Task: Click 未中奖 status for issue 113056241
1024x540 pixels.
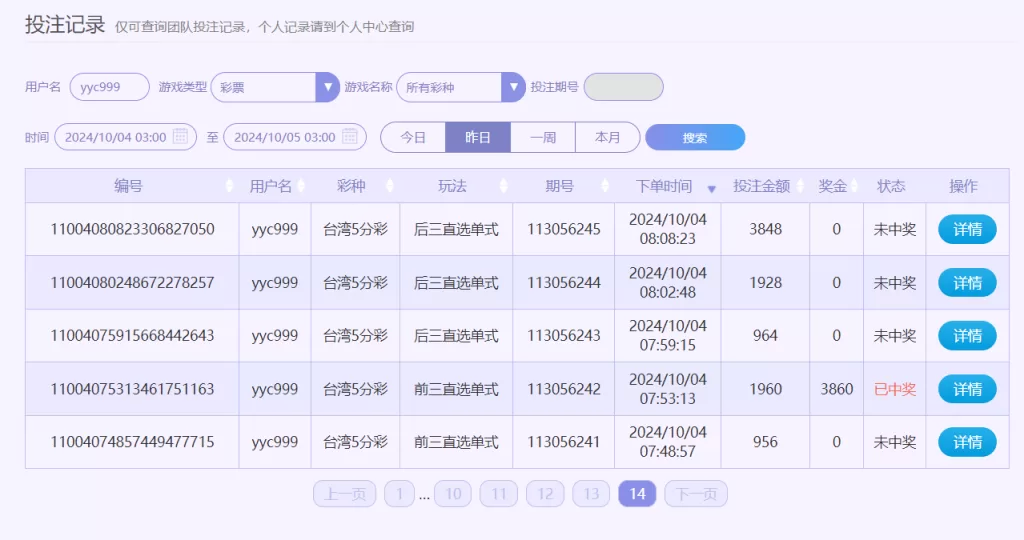Action: click(895, 442)
